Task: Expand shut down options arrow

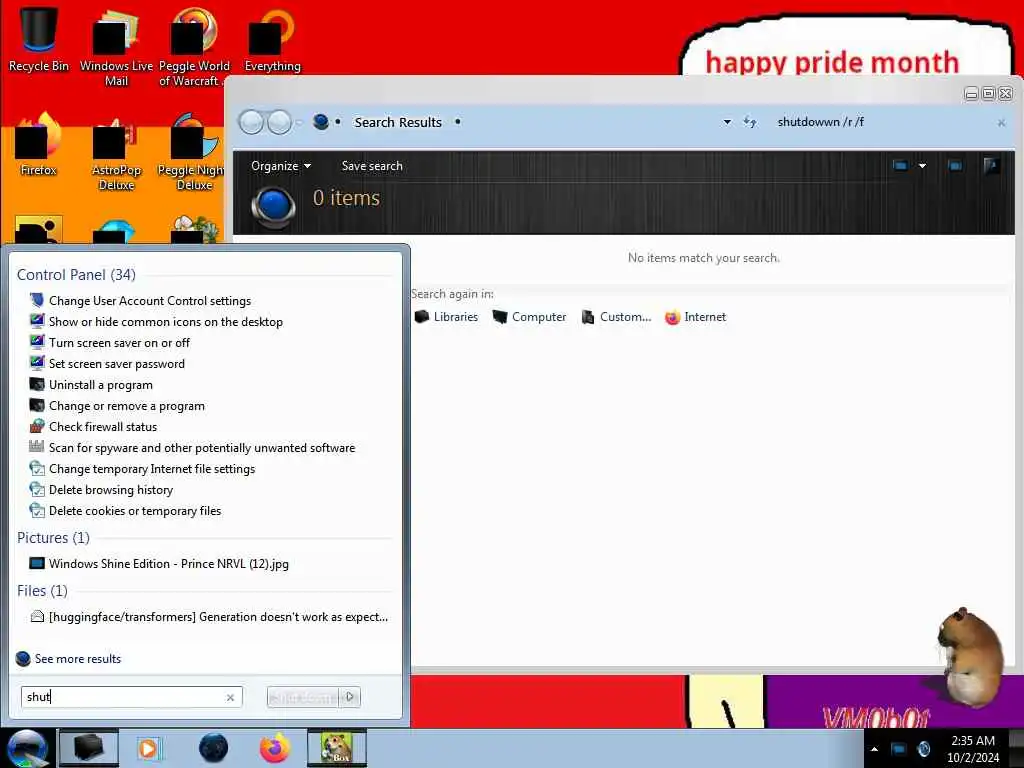Action: pyautogui.click(x=350, y=697)
